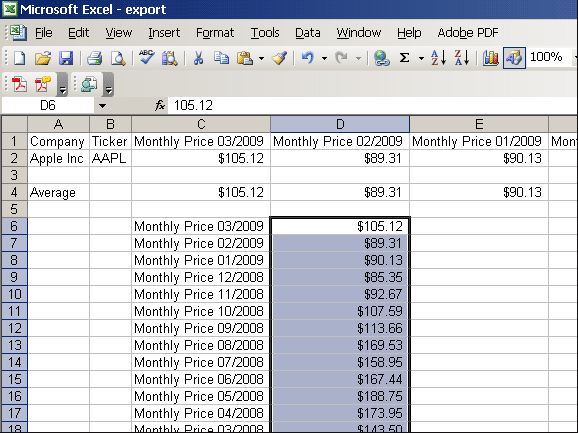The height and width of the screenshot is (433, 578).
Task: Click the AutoSum sigma icon
Action: click(x=405, y=58)
